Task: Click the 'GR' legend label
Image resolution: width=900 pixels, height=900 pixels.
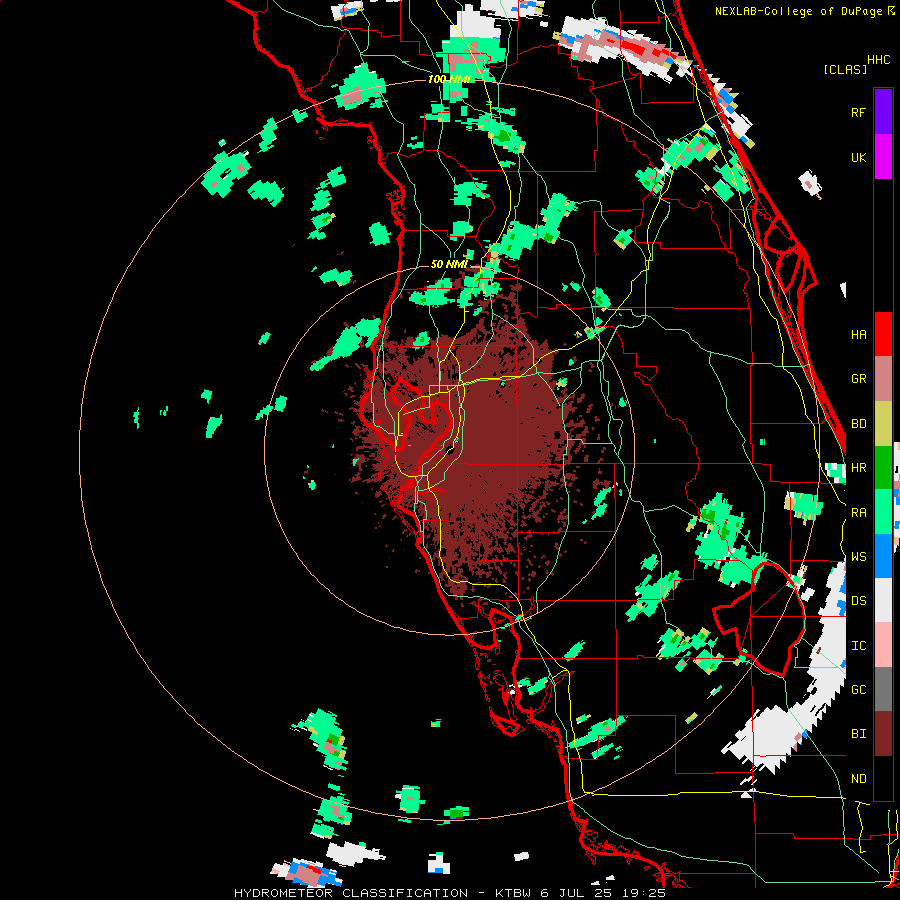Action: (858, 379)
